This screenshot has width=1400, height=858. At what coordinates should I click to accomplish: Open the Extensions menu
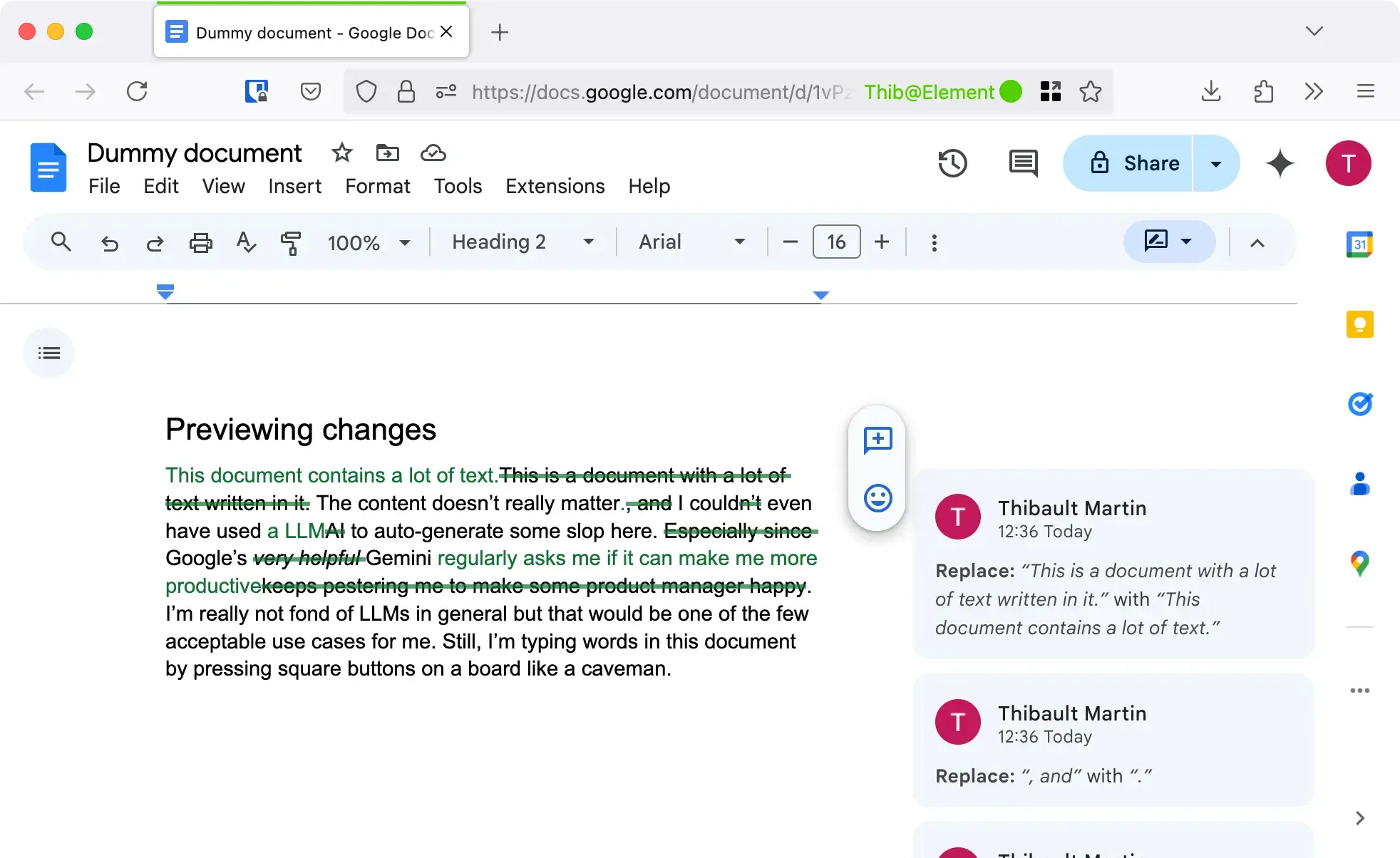point(555,186)
